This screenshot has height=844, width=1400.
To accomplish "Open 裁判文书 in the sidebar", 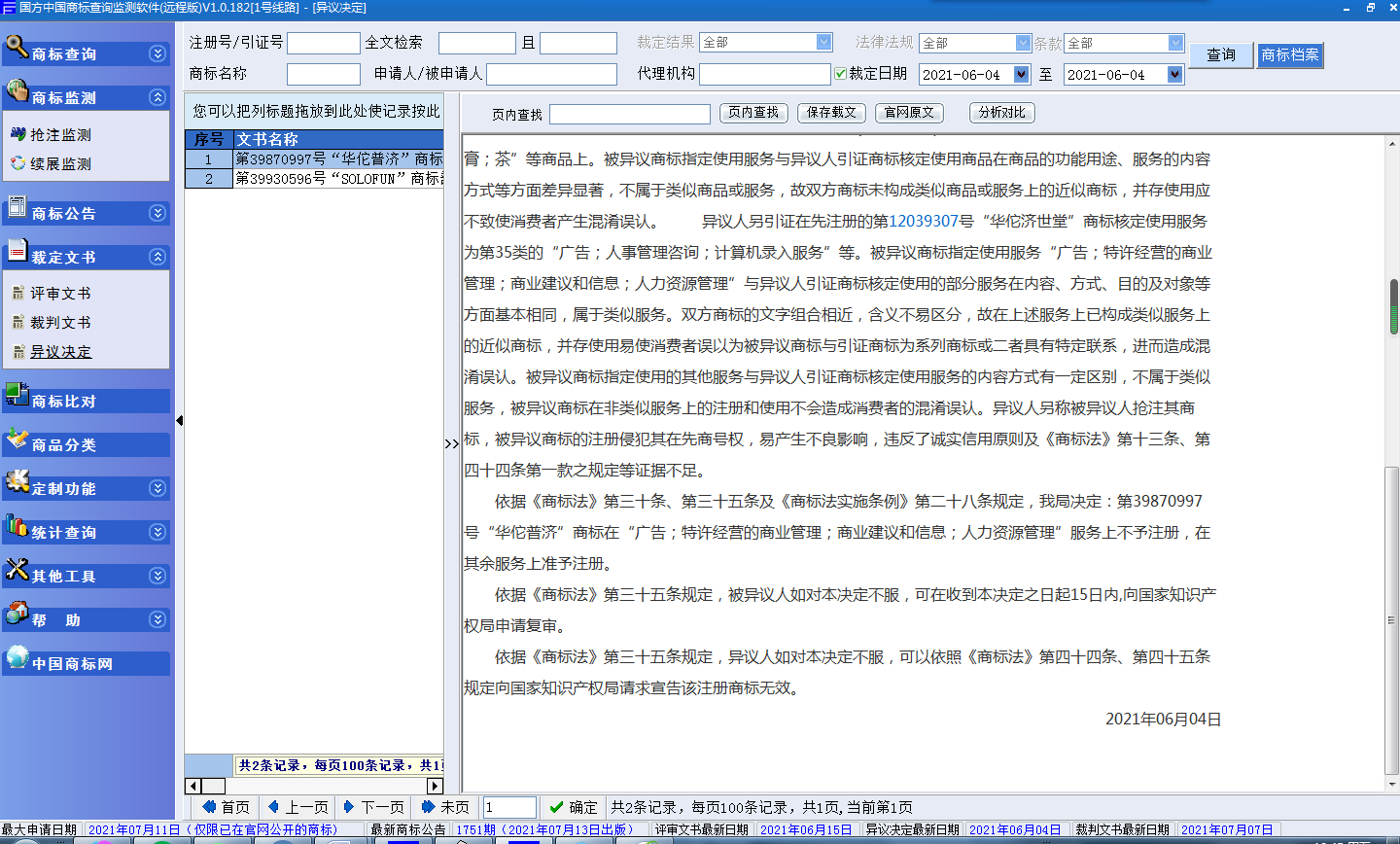I will coord(60,323).
